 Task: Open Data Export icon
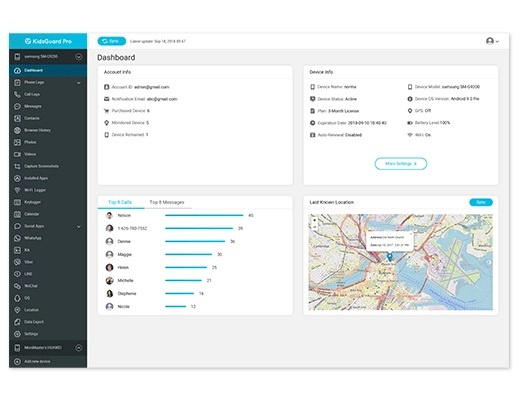17,322
